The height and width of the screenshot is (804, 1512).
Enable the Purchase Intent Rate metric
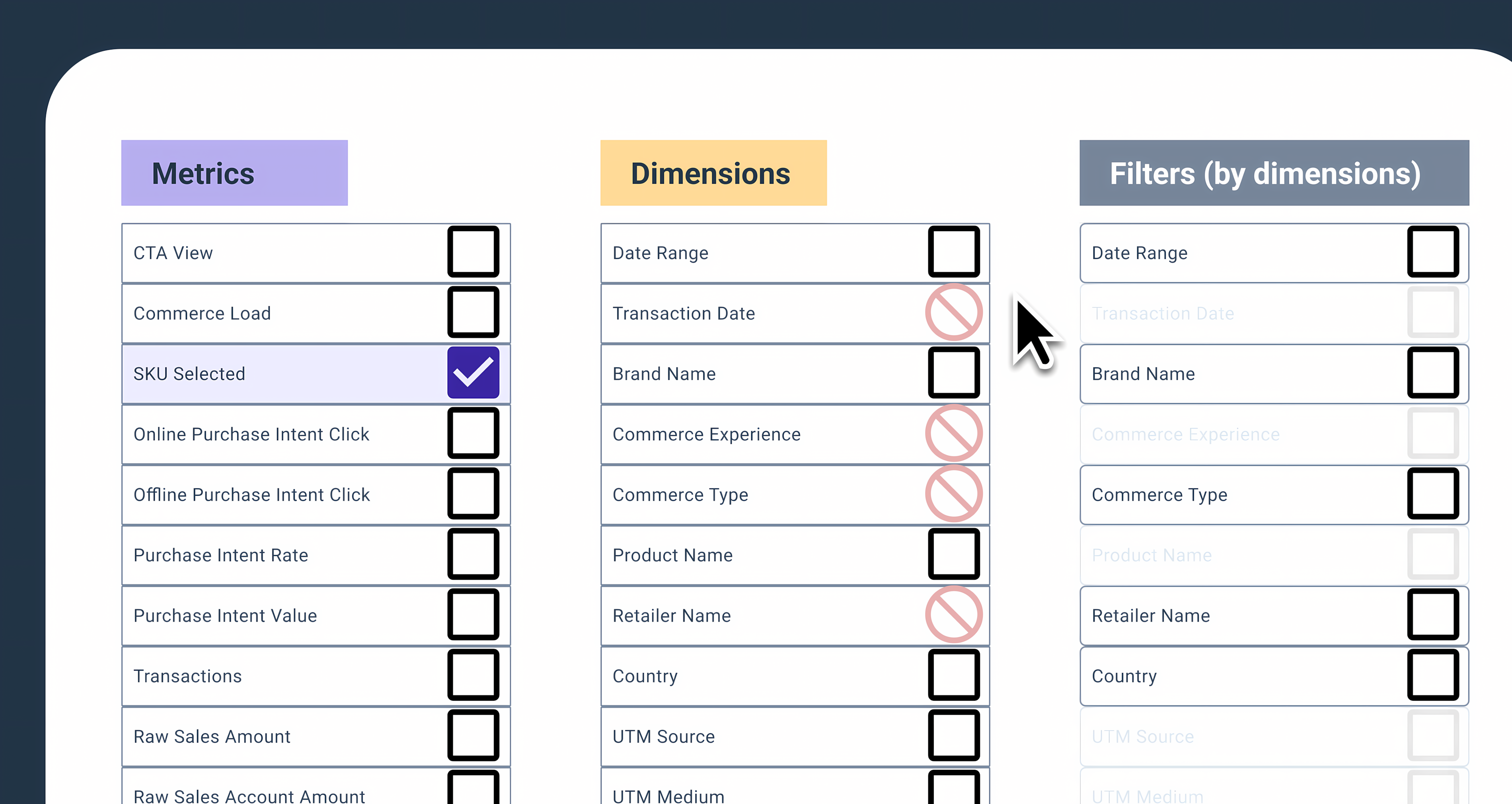click(x=473, y=555)
